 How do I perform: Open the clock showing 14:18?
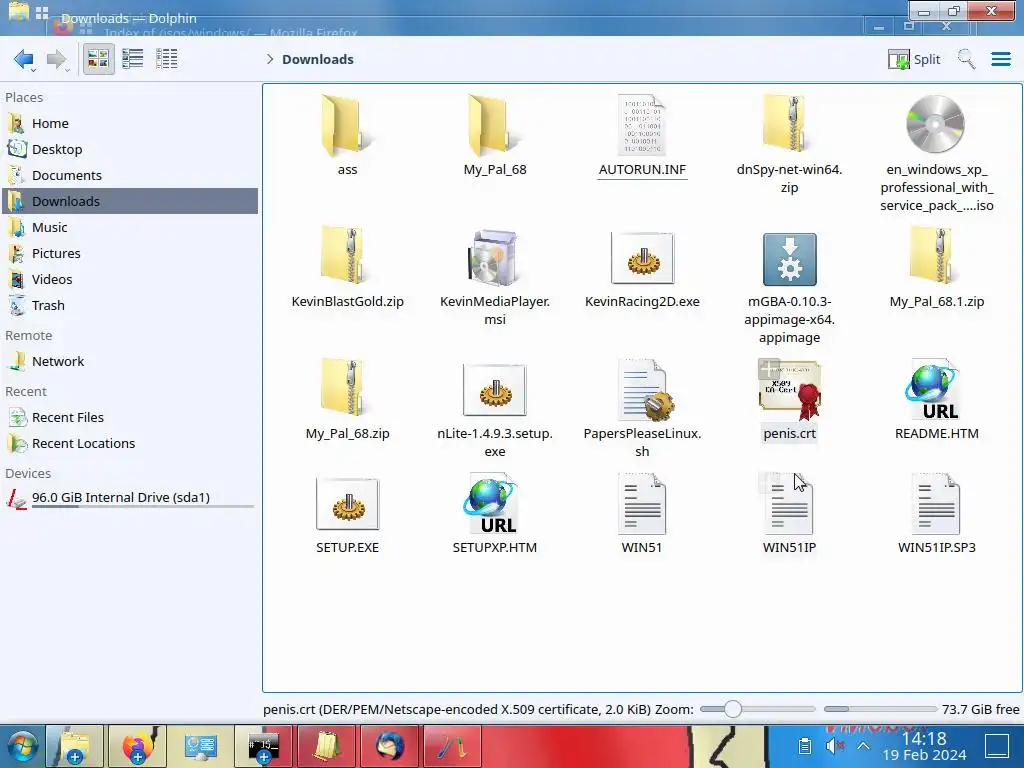tap(924, 746)
